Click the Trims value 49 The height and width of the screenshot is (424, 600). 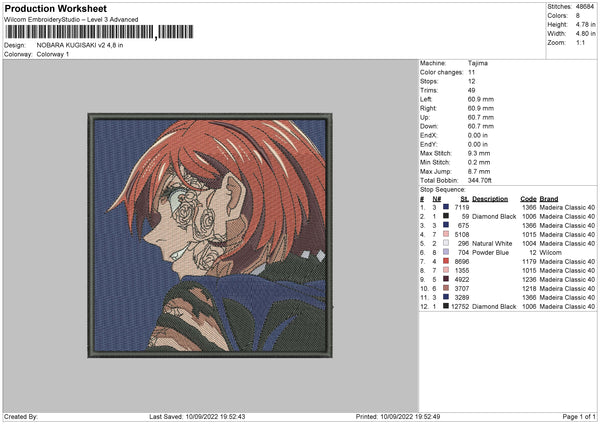pyautogui.click(x=471, y=90)
